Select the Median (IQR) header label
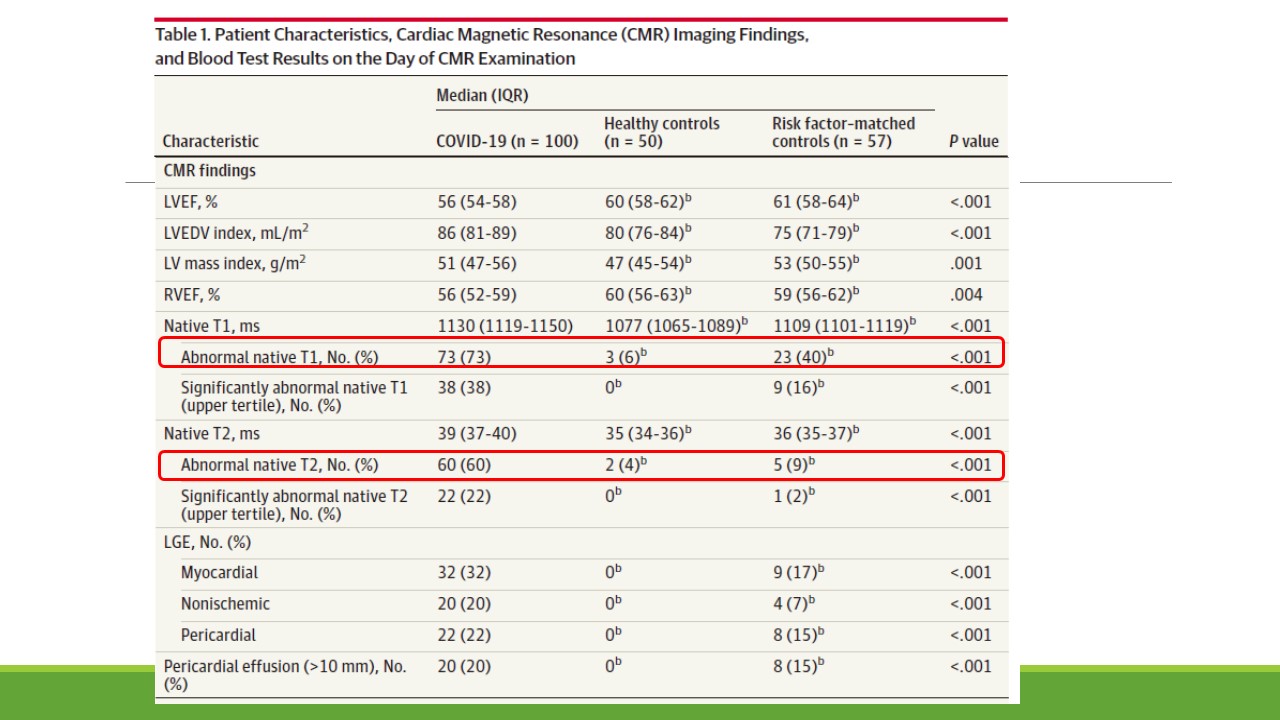This screenshot has height=720, width=1280. [x=482, y=96]
